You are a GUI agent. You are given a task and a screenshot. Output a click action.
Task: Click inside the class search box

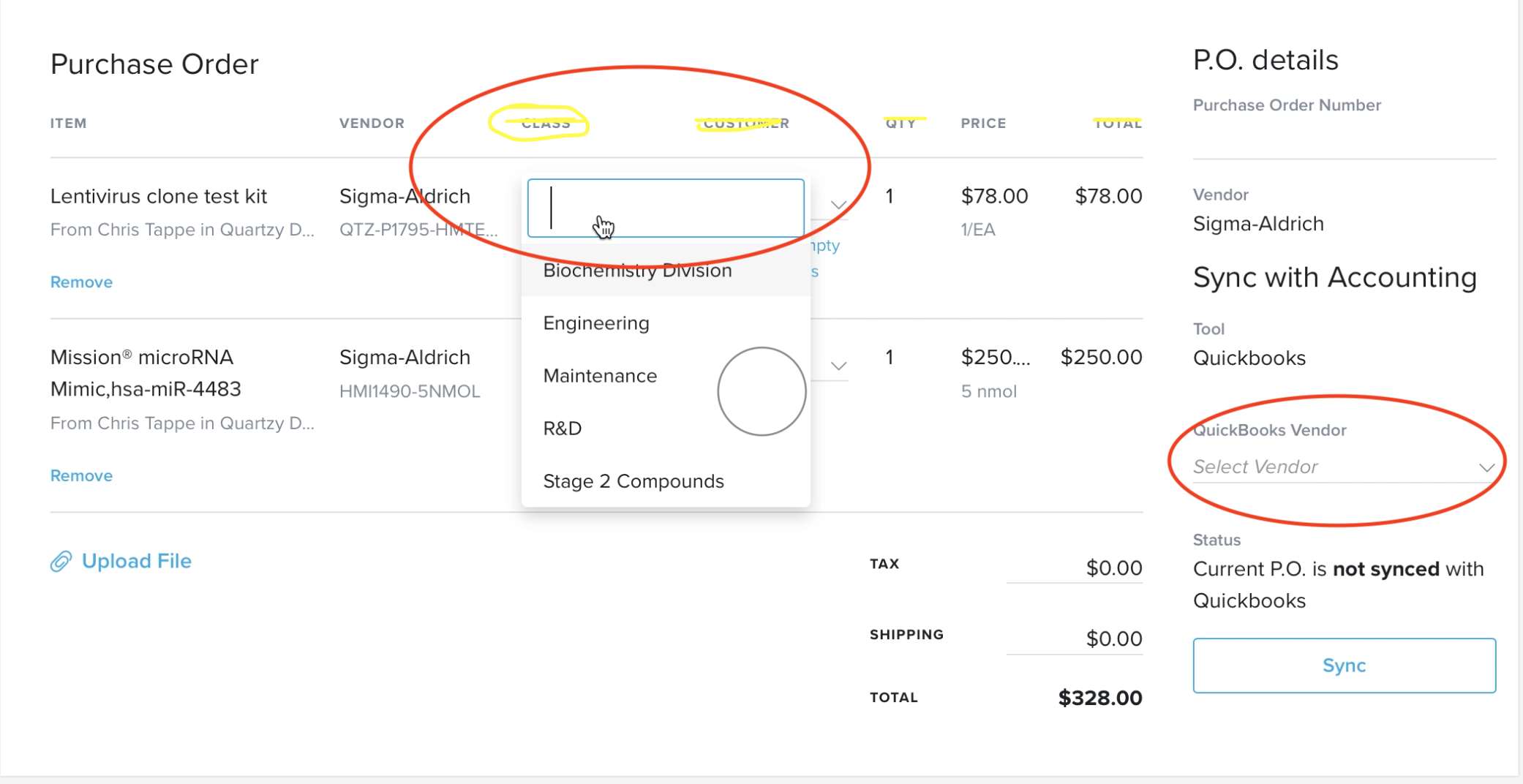click(664, 208)
